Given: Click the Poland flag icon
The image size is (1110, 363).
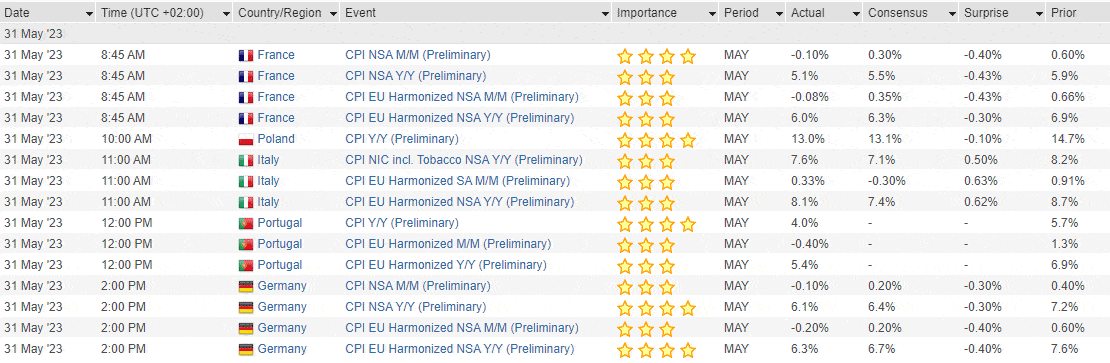Looking at the screenshot, I should (x=246, y=139).
